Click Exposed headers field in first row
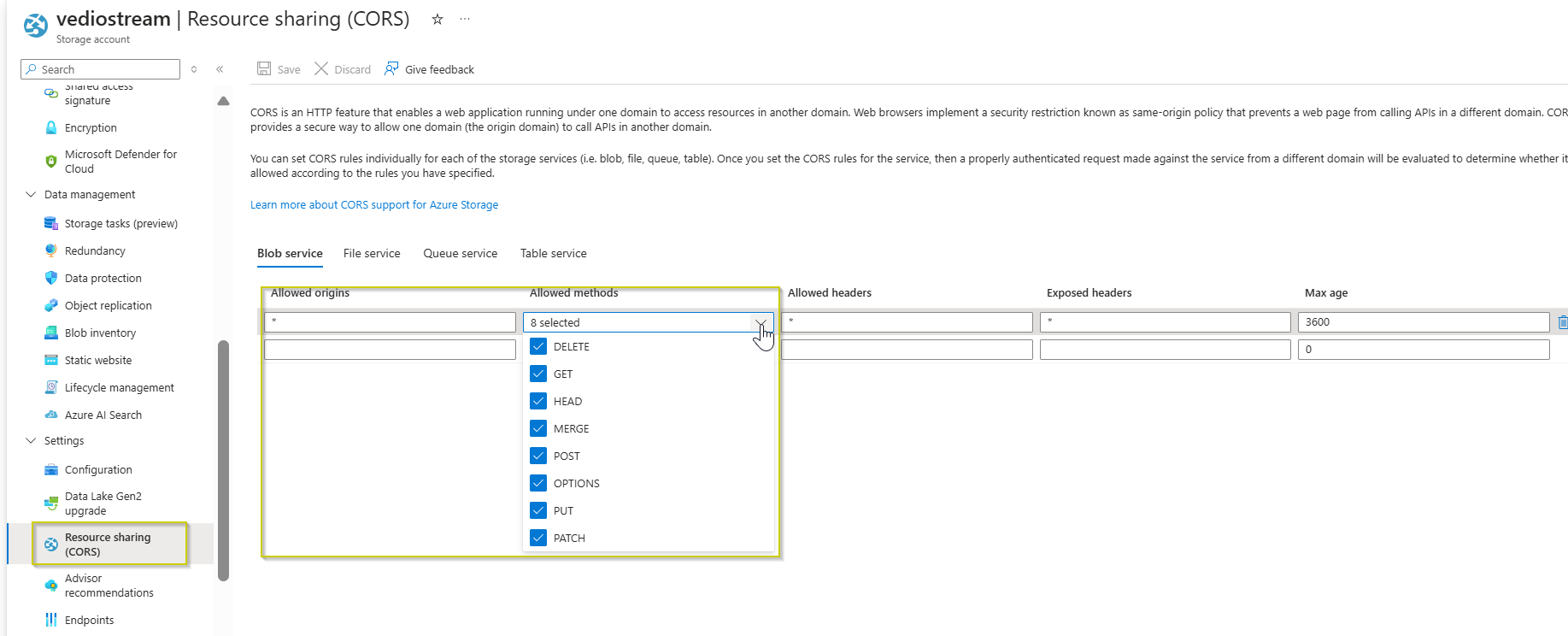 tap(1166, 322)
